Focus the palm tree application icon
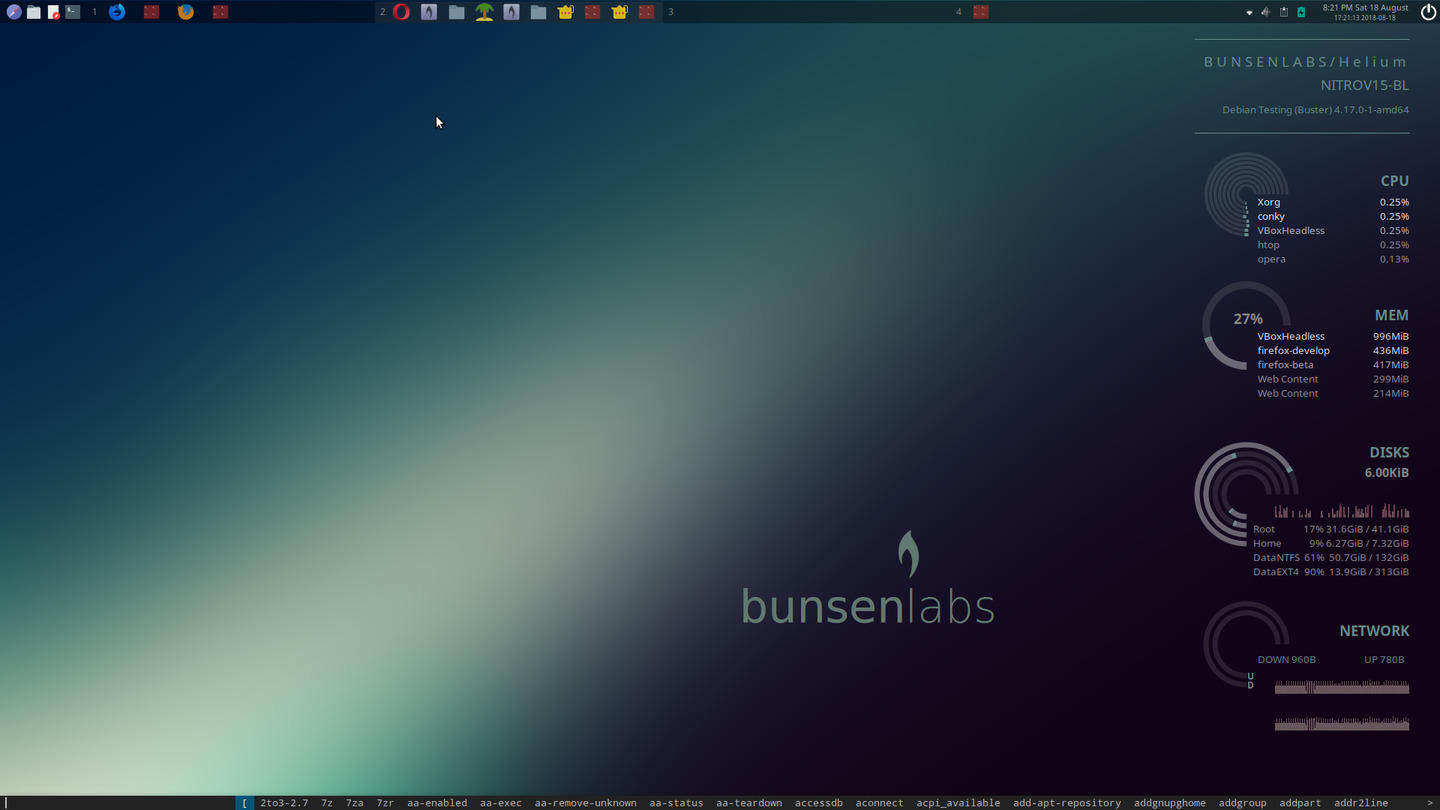The width and height of the screenshot is (1440, 810). 484,12
